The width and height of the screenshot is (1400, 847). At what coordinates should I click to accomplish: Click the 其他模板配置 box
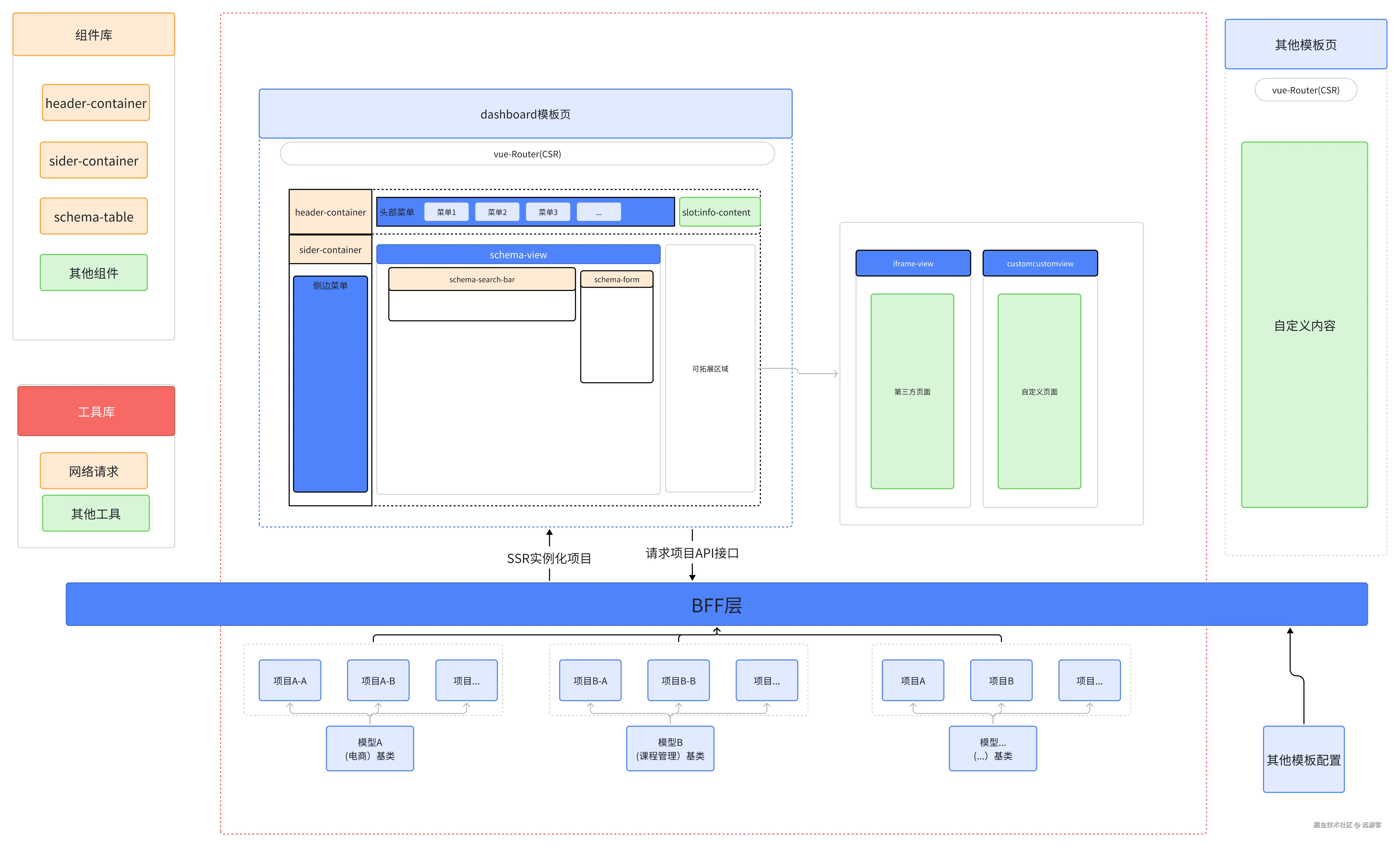point(1303,759)
